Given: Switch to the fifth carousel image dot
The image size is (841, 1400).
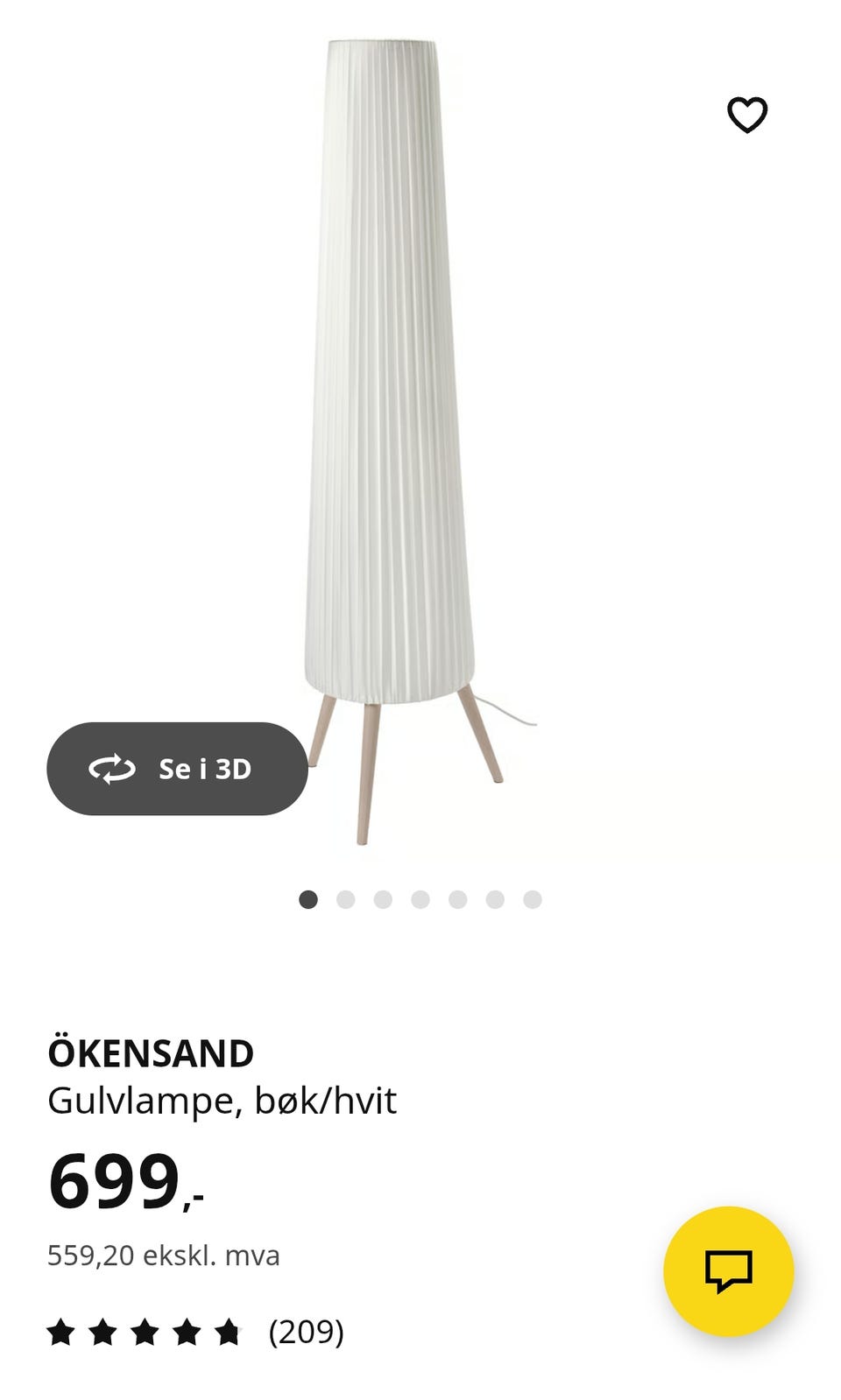Looking at the screenshot, I should tap(457, 899).
